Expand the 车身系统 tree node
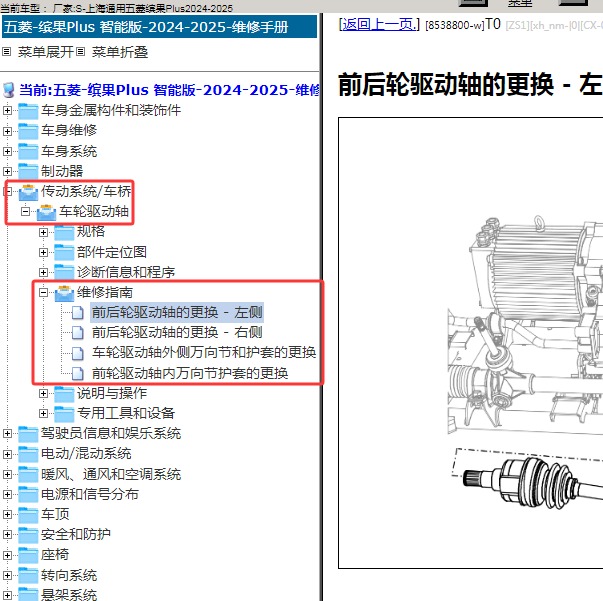Screen dimensions: 603x601 [x=7, y=151]
